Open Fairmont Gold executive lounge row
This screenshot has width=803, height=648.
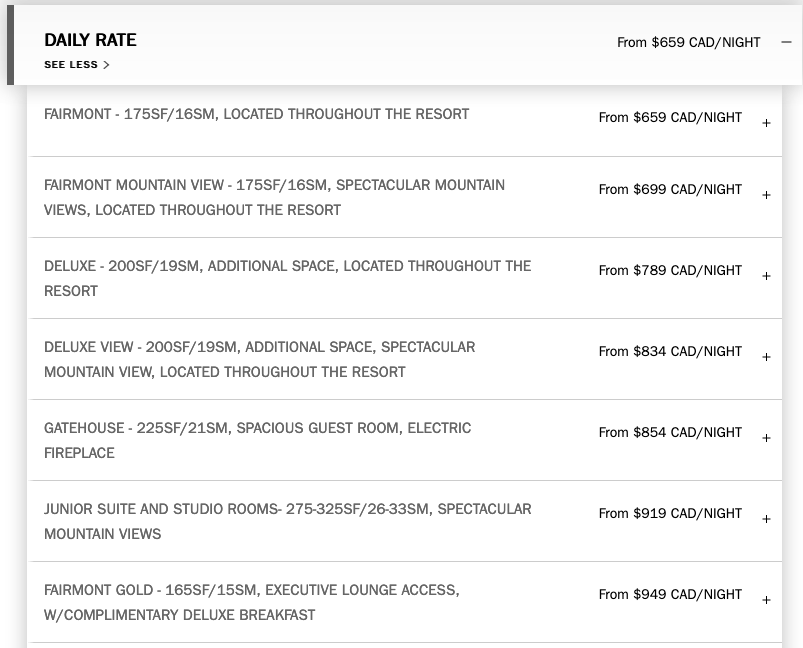(251, 602)
